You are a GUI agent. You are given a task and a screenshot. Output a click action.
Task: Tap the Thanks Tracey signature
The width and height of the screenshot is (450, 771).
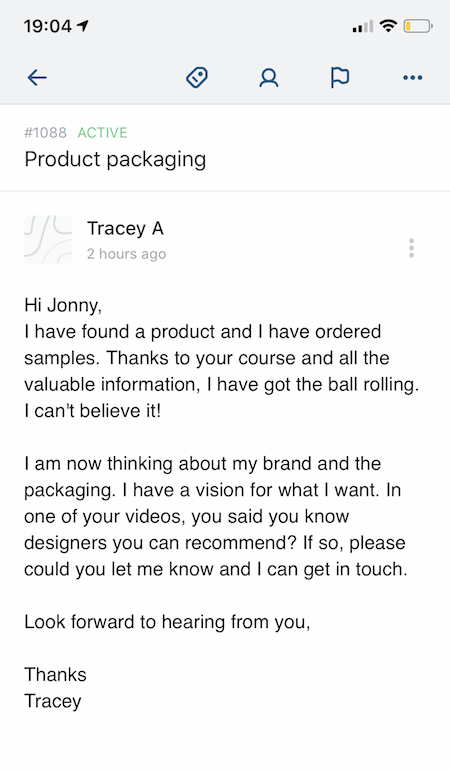[x=55, y=688]
